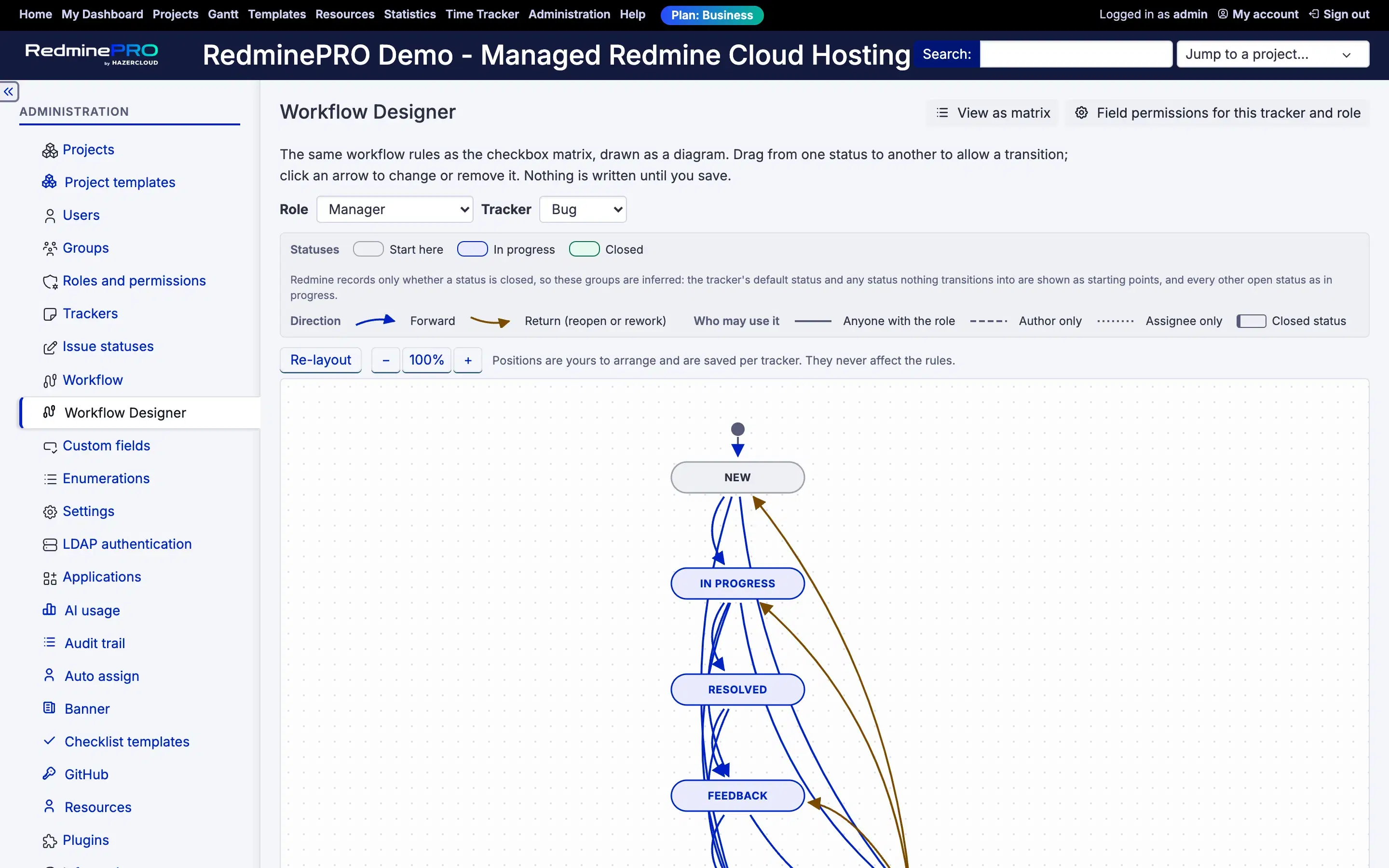The image size is (1389, 868).
Task: Click the Audit trail list icon
Action: point(49,642)
